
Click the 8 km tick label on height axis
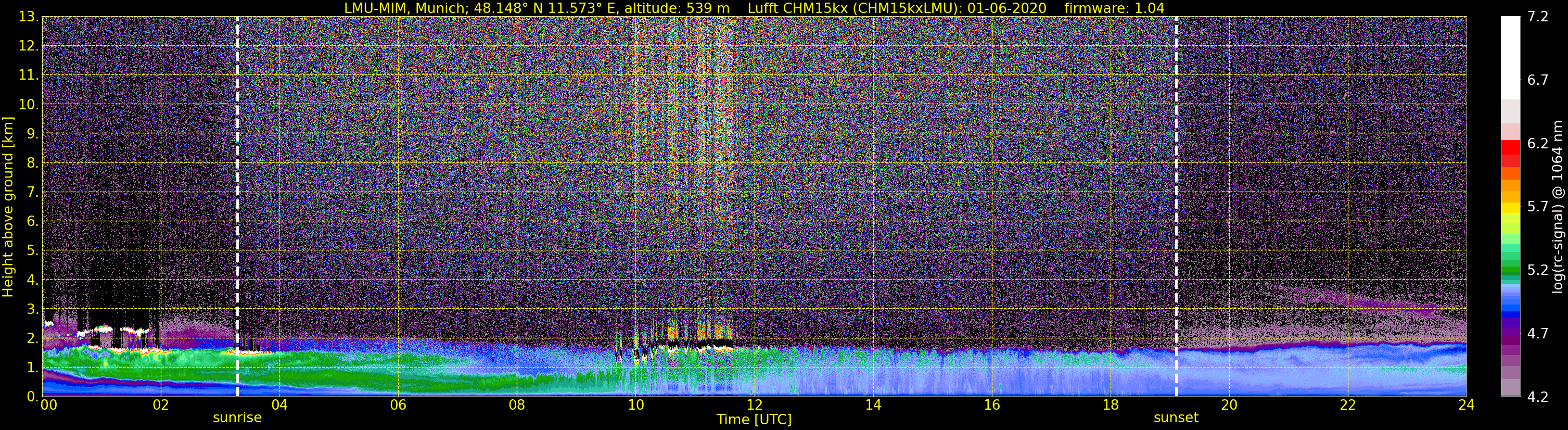pyautogui.click(x=32, y=162)
